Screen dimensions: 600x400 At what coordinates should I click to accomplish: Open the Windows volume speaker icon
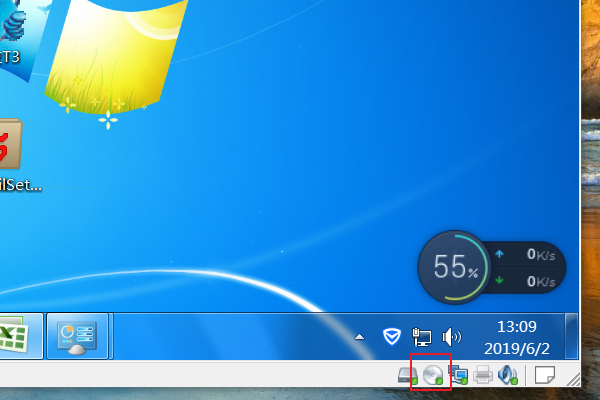[452, 337]
